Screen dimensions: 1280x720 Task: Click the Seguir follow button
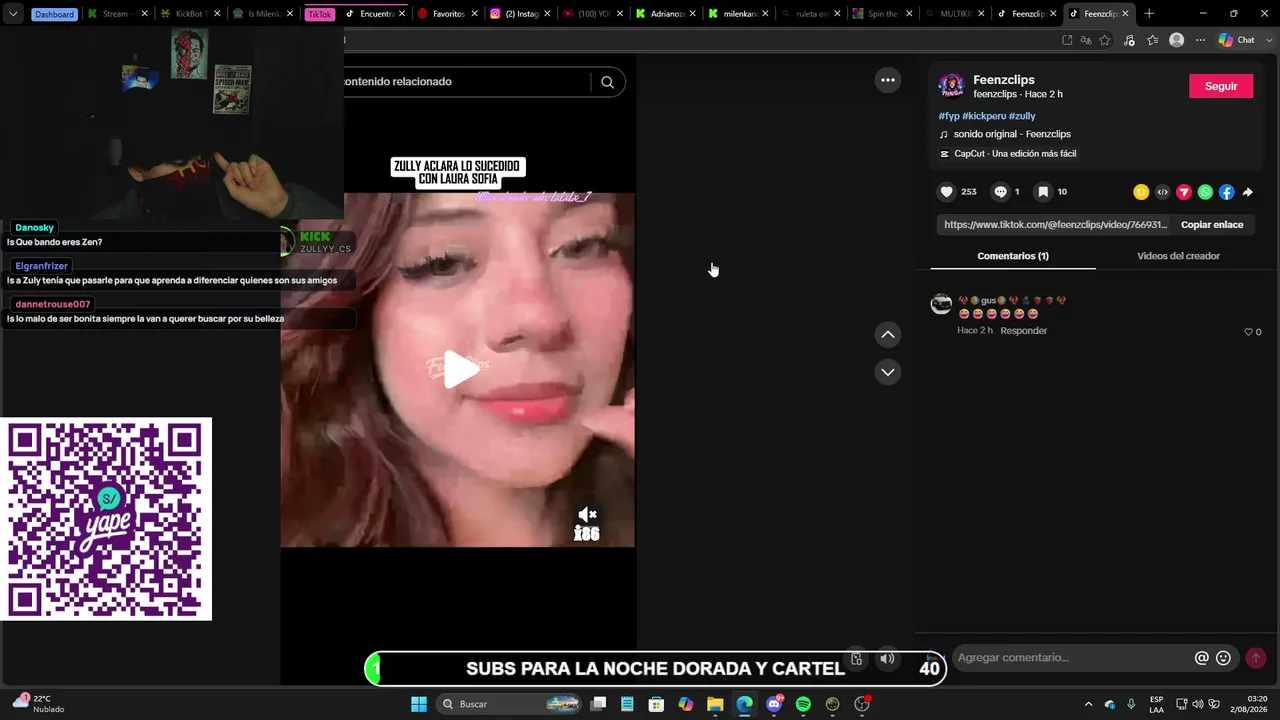[x=1221, y=86]
